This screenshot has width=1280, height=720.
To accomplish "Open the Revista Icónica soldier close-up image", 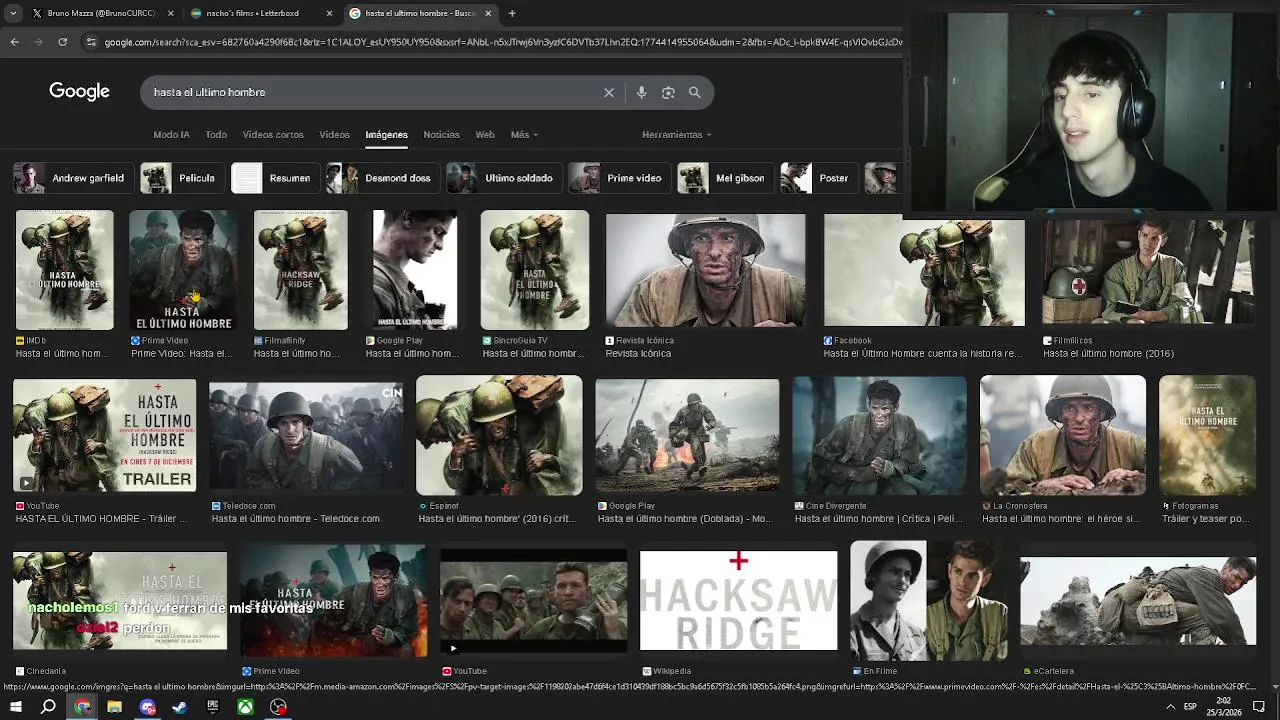I will tap(705, 270).
